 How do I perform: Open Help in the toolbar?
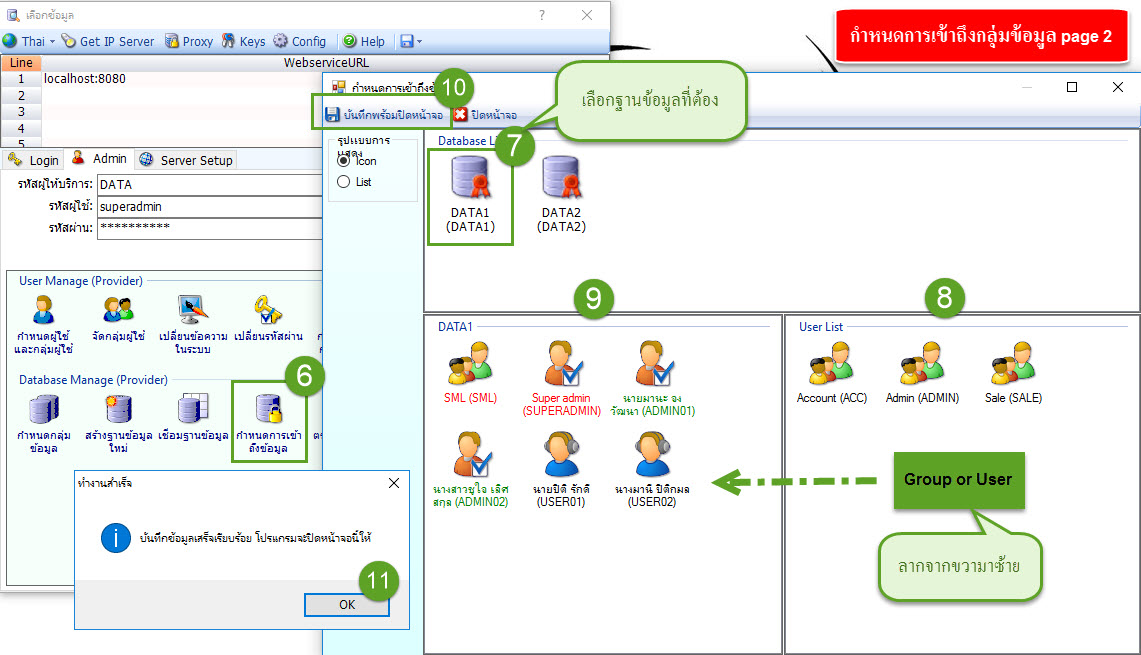pos(364,41)
